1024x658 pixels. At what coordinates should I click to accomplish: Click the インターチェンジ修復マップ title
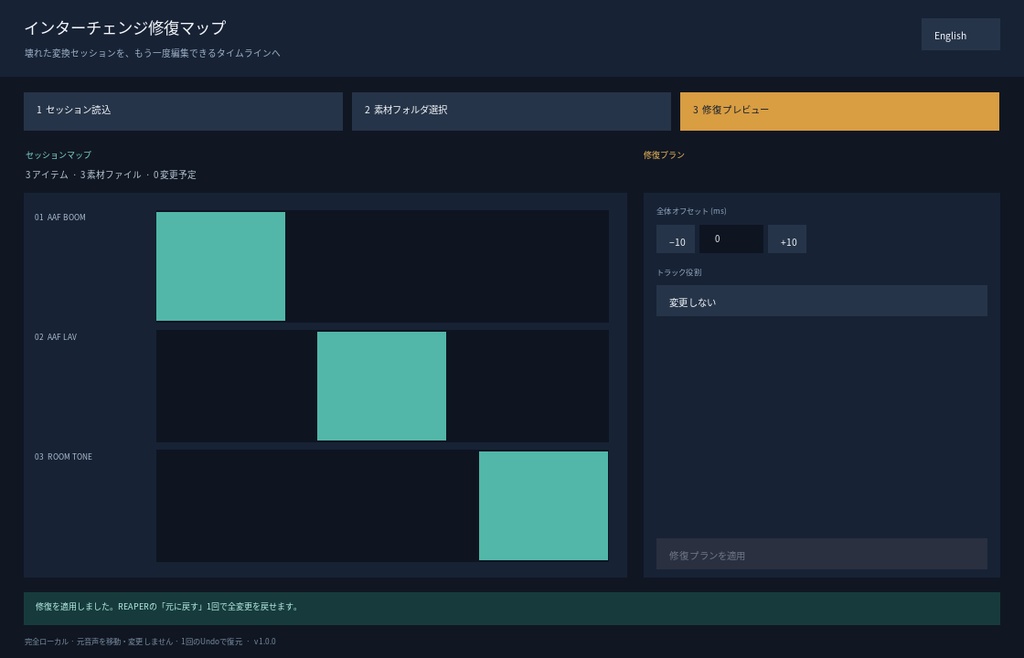(x=125, y=27)
